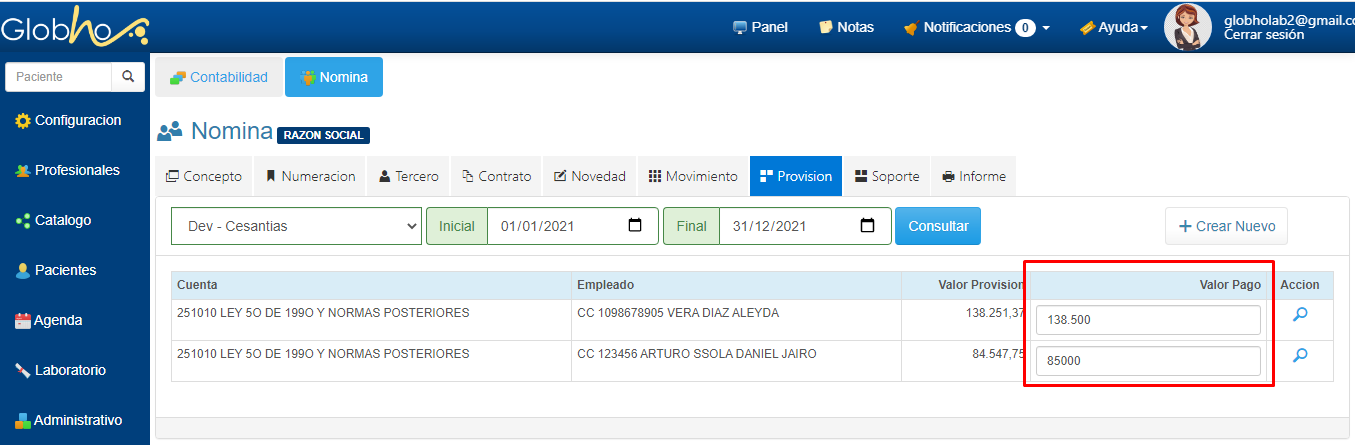Image resolution: width=1355 pixels, height=445 pixels.
Task: Open the Soporte tab
Action: click(x=887, y=176)
